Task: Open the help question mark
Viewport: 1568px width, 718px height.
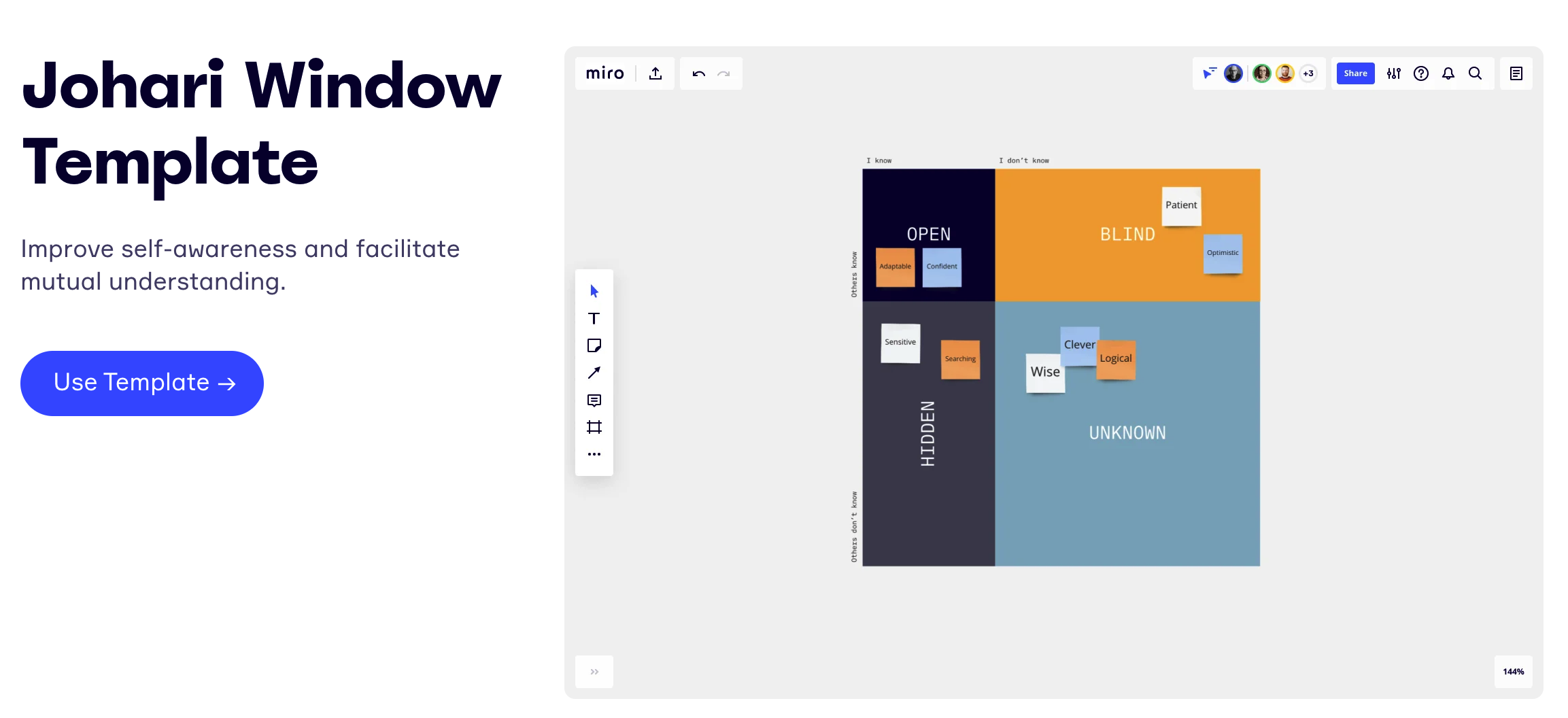Action: click(1421, 73)
